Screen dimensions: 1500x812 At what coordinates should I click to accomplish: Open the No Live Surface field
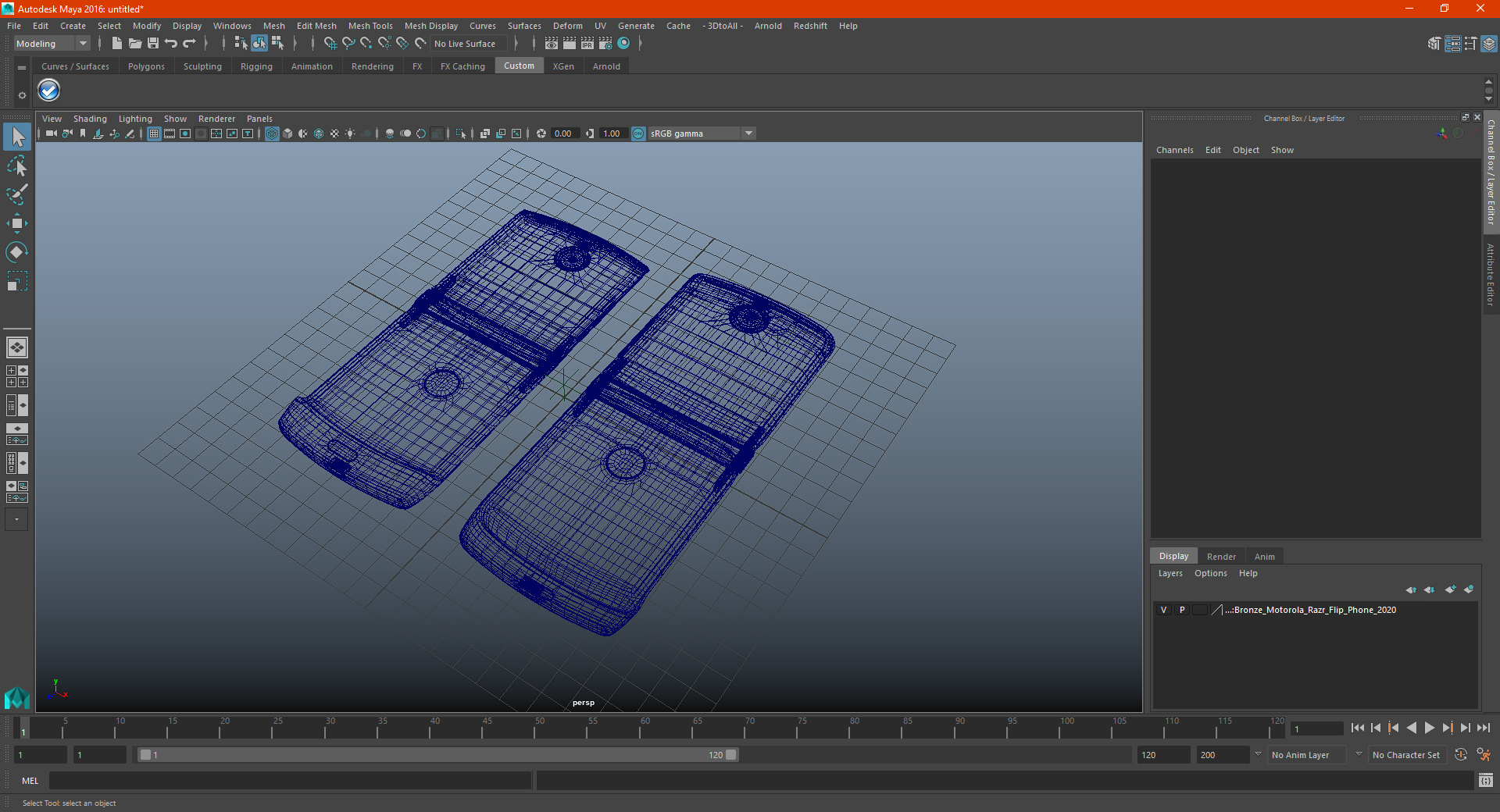click(469, 44)
